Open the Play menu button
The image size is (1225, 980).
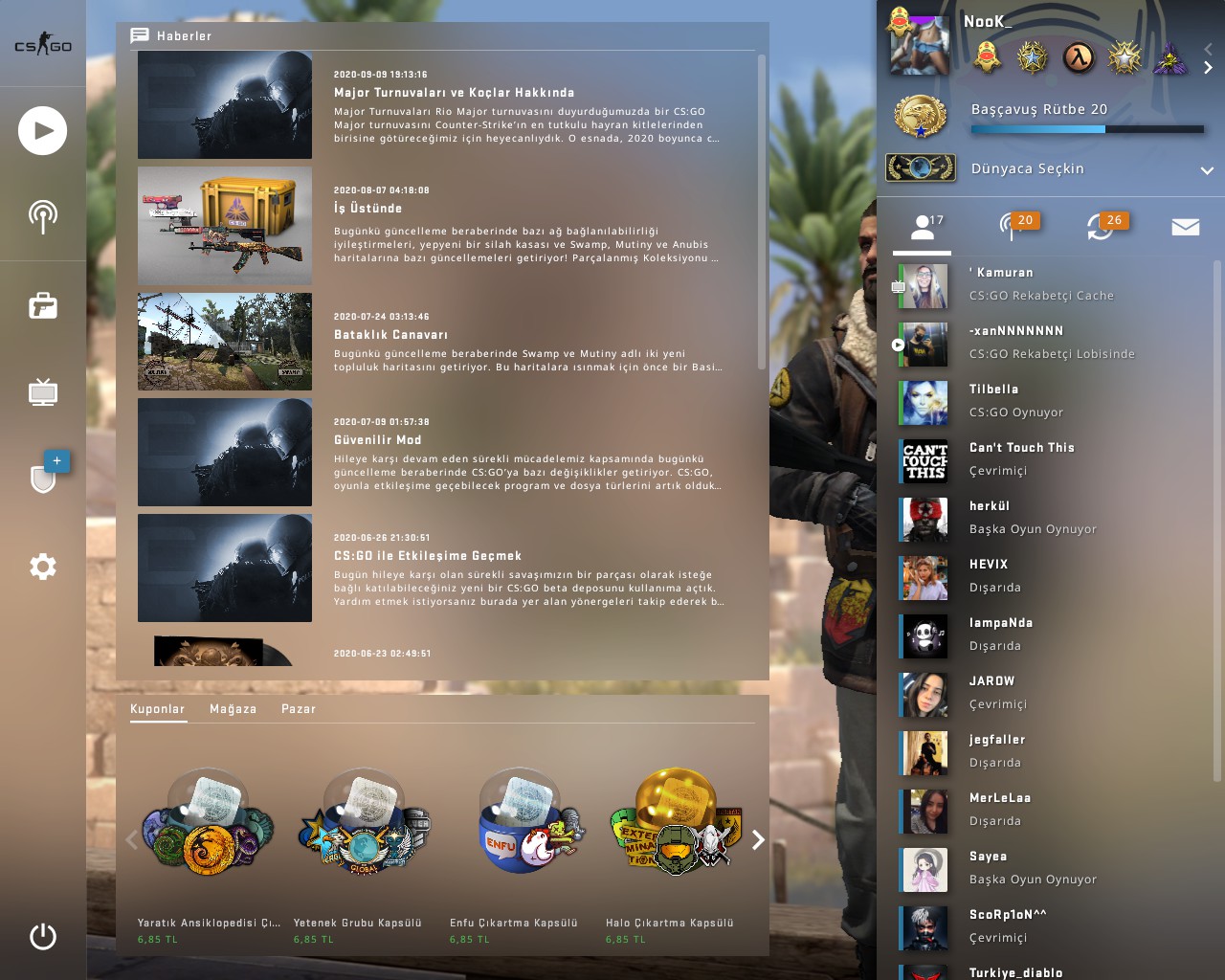pyautogui.click(x=43, y=131)
